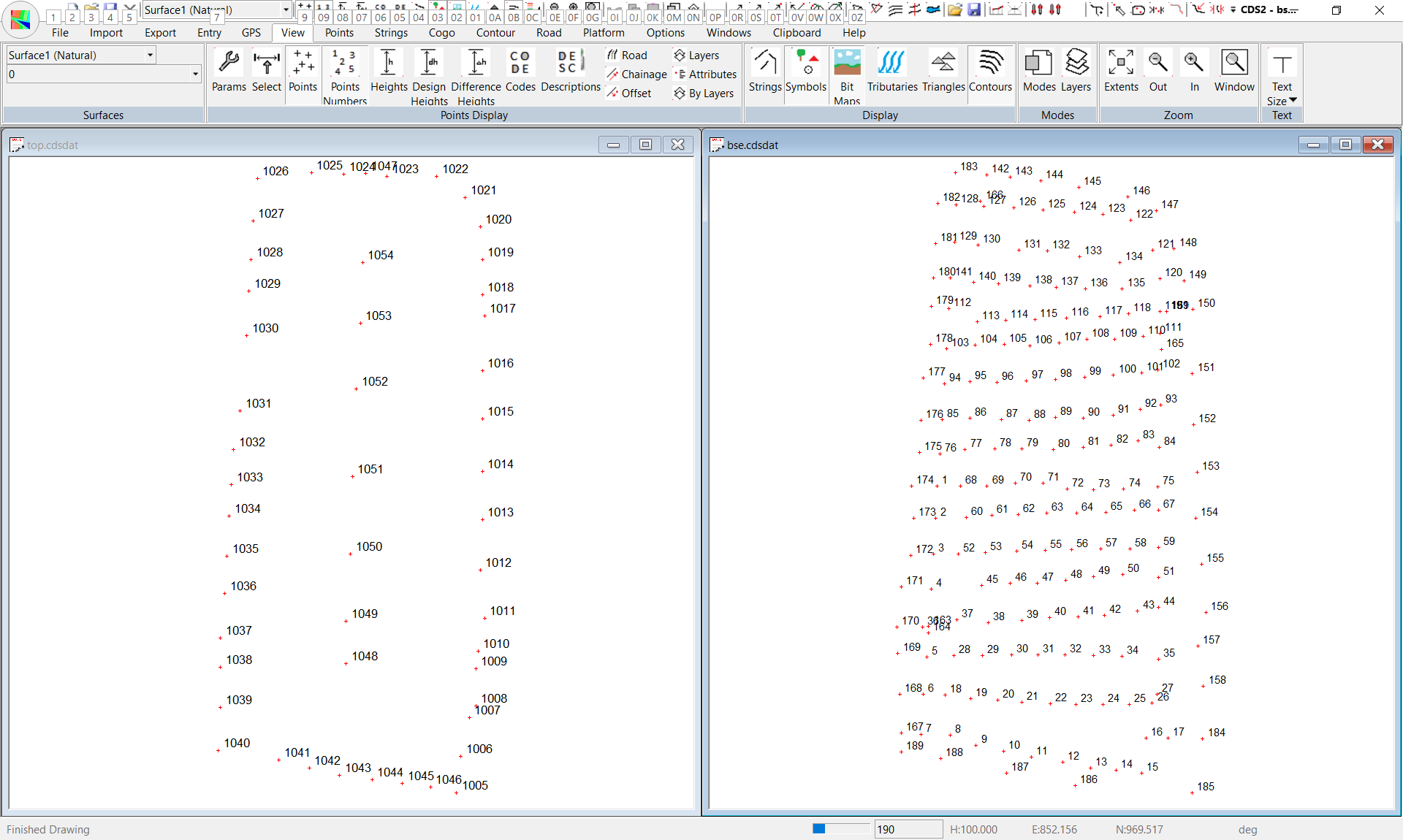Switch to the Points ribbon tab
The image size is (1403, 840).
(x=339, y=33)
